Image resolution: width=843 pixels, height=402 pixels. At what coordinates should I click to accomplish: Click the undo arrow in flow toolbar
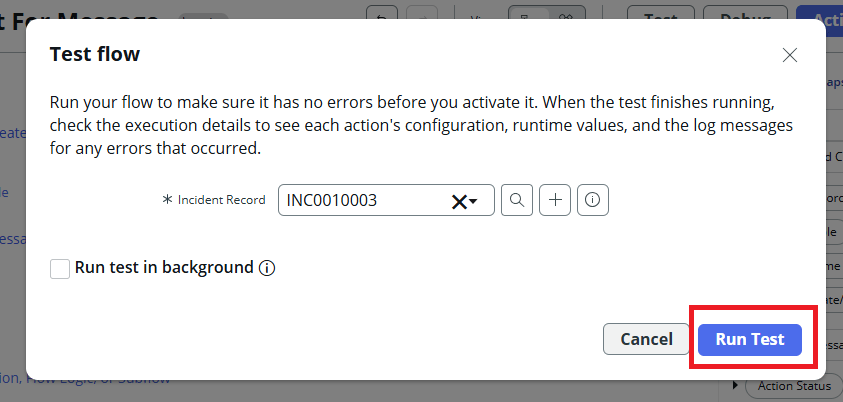click(x=382, y=14)
